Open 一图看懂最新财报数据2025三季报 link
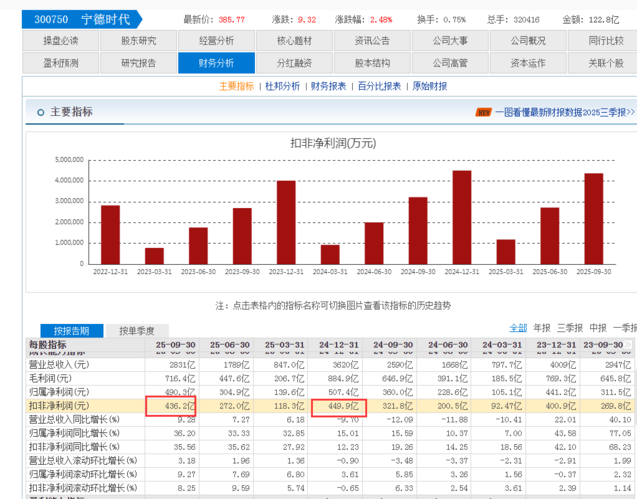Viewport: 637px width, 499px height. pyautogui.click(x=565, y=112)
